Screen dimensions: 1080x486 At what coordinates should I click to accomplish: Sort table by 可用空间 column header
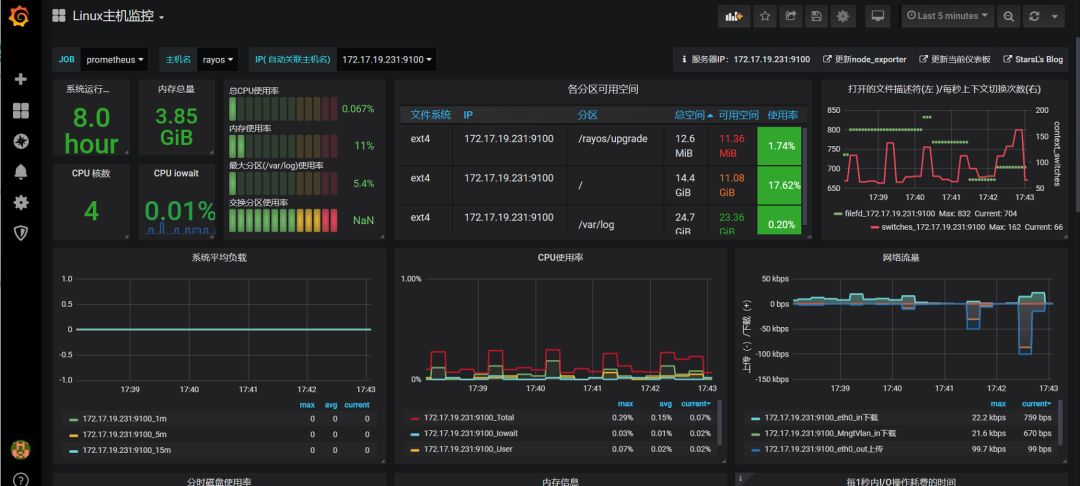pos(738,115)
